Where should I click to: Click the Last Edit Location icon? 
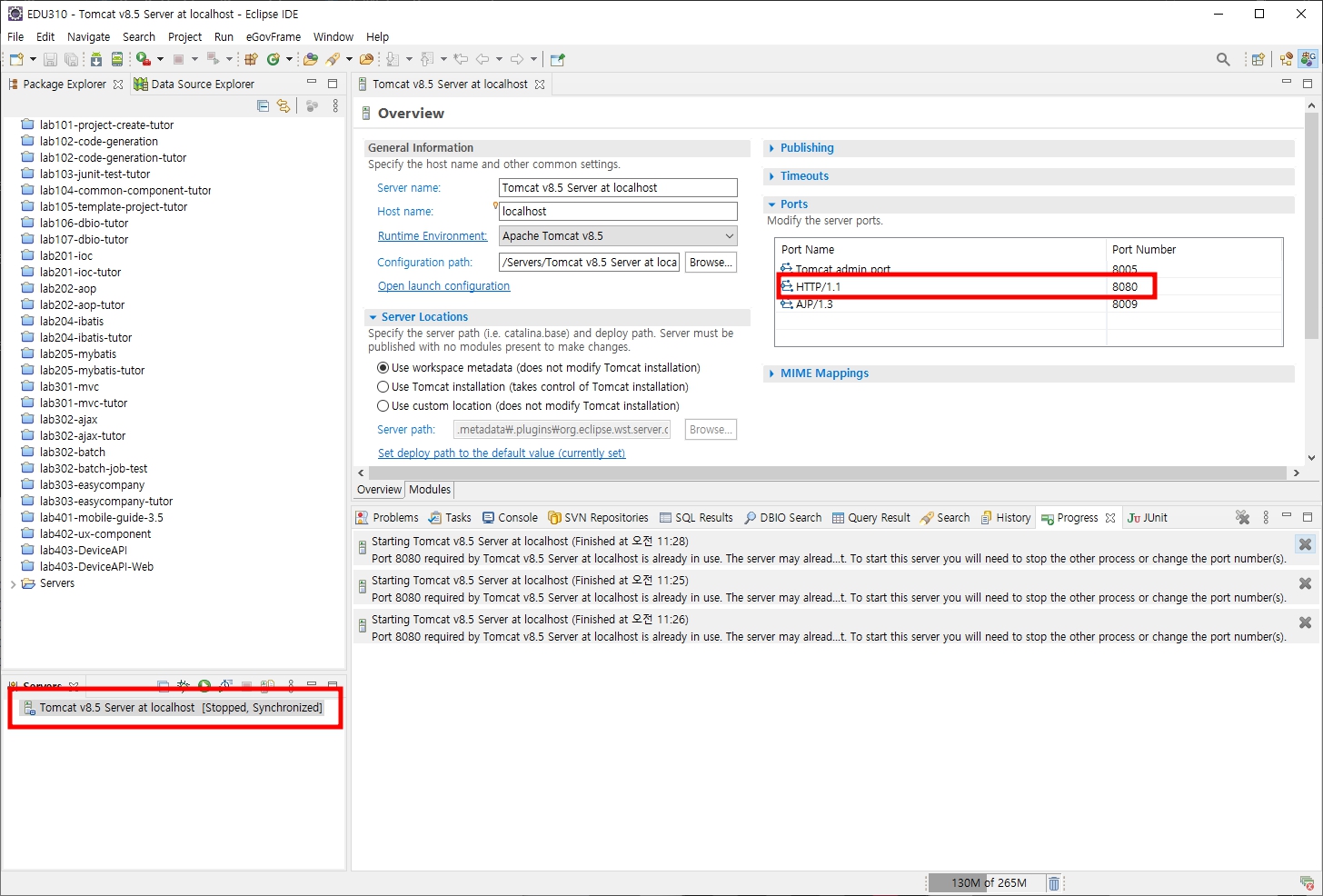(461, 59)
